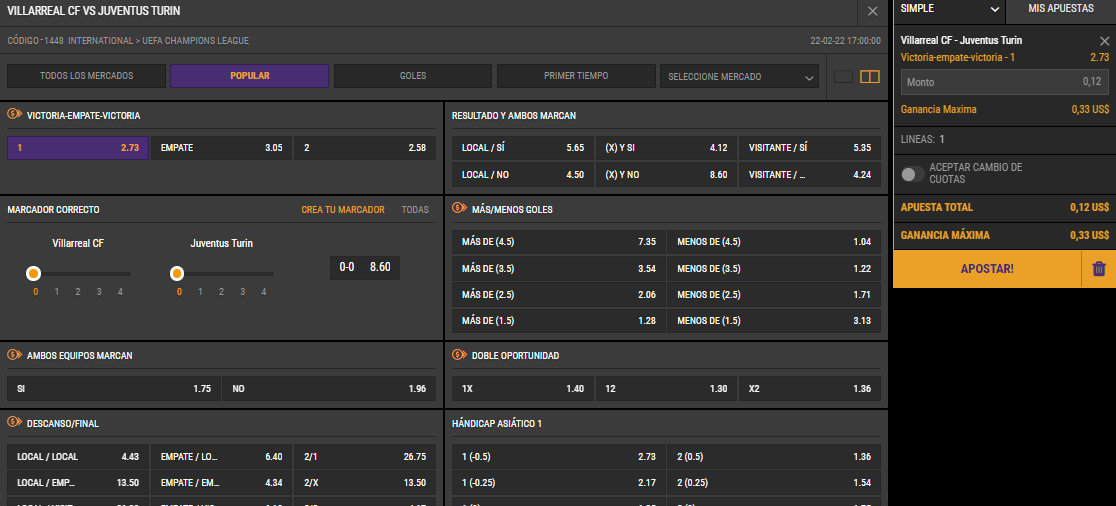Image resolution: width=1116 pixels, height=506 pixels.
Task: Choose Menos de (4.5) at 1.04
Action: (774, 242)
